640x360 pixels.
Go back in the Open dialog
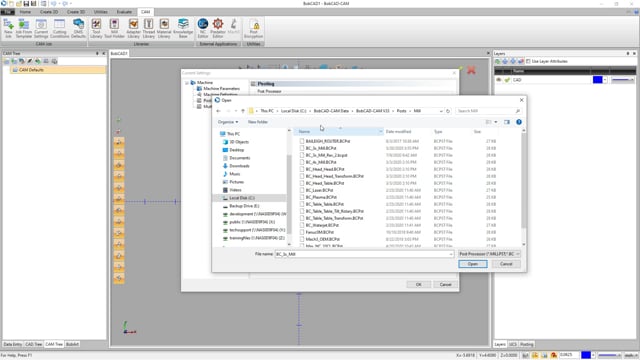point(218,111)
